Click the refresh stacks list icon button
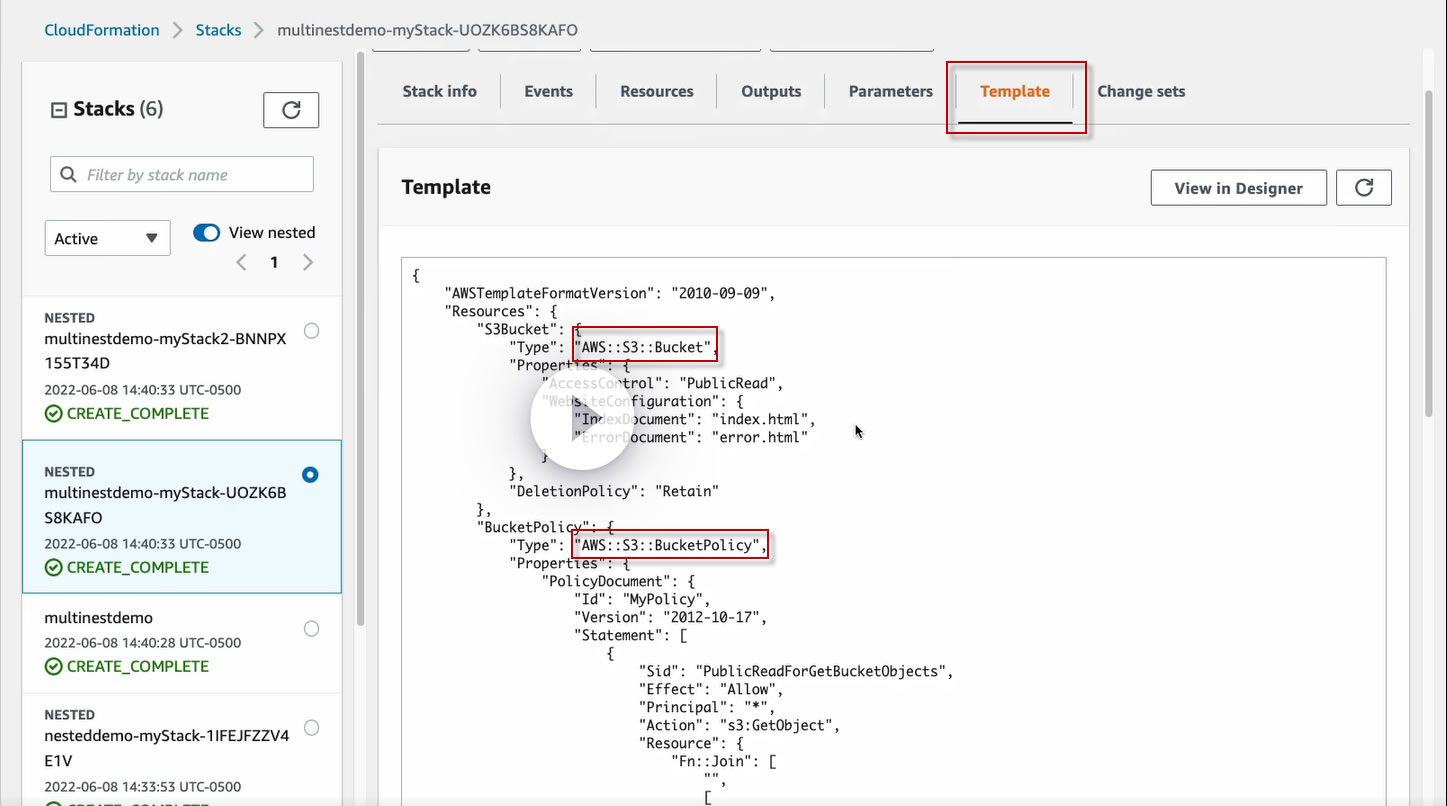 (x=291, y=110)
